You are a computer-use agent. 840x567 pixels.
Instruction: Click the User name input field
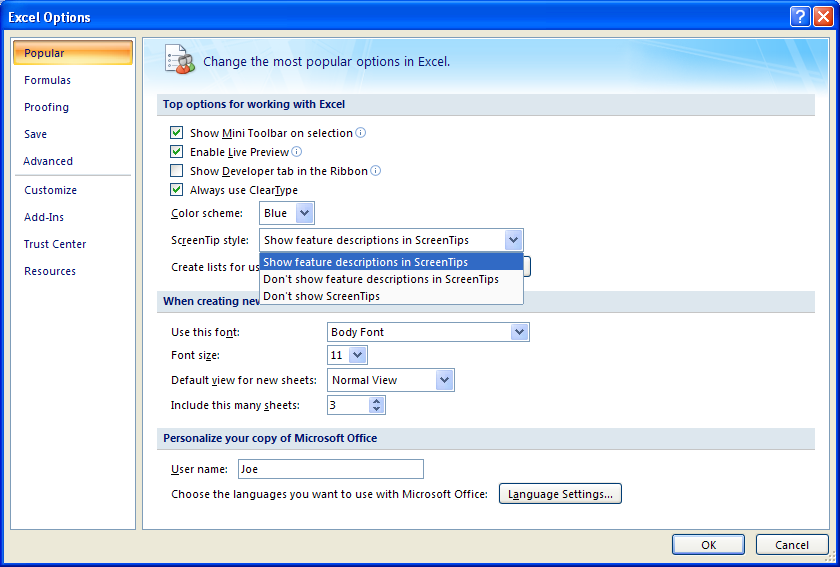coord(331,469)
